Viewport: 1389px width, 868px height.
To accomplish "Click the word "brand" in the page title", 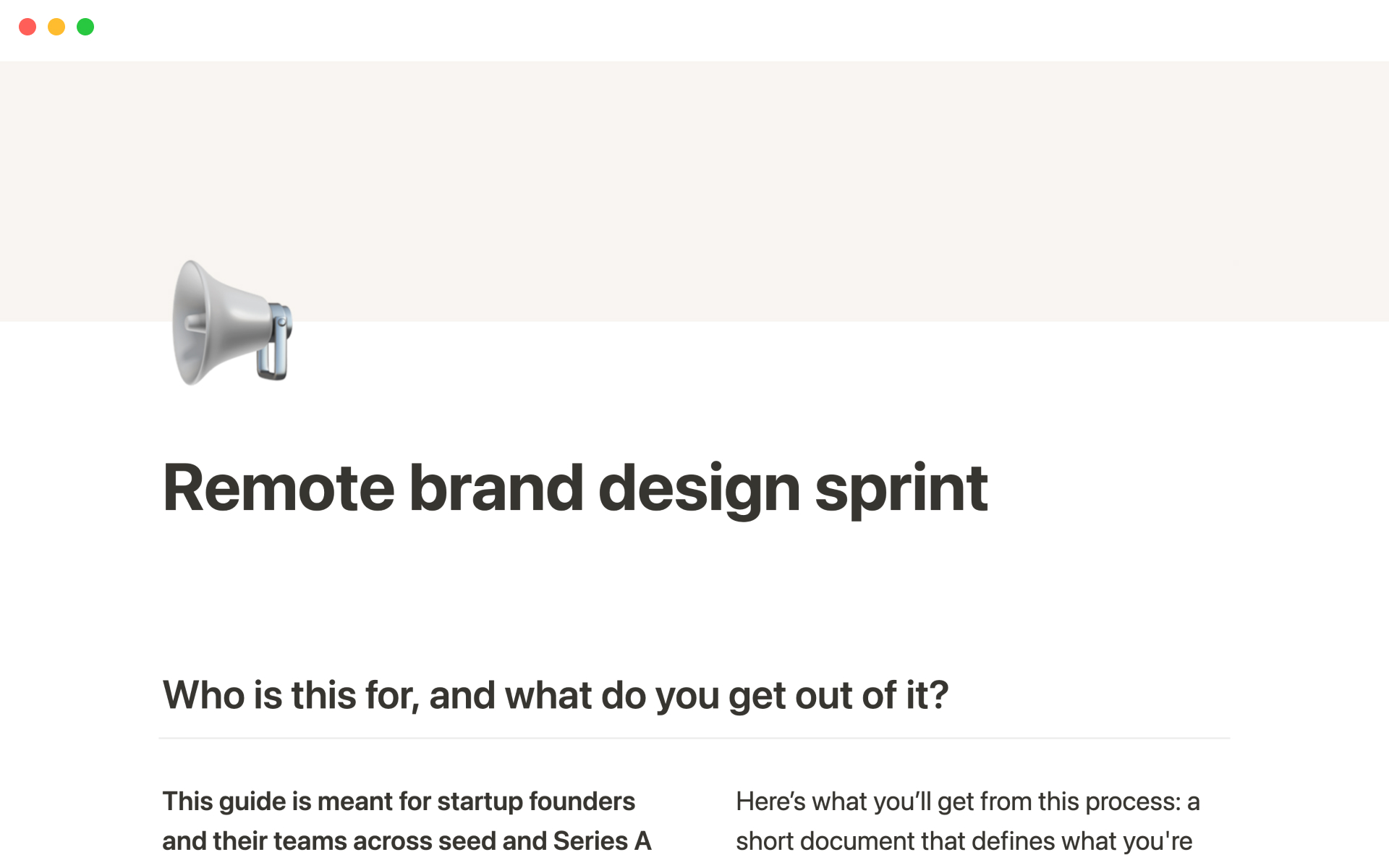I will pyautogui.click(x=496, y=489).
